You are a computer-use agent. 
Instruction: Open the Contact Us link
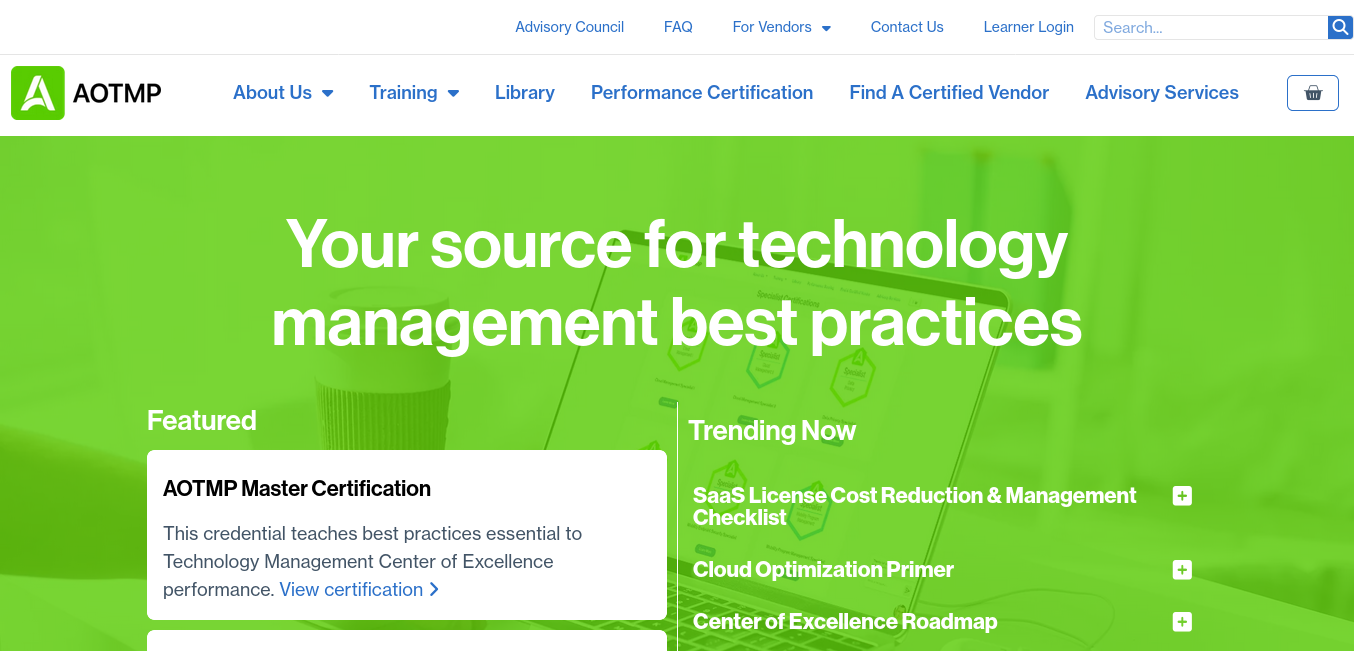coord(907,27)
